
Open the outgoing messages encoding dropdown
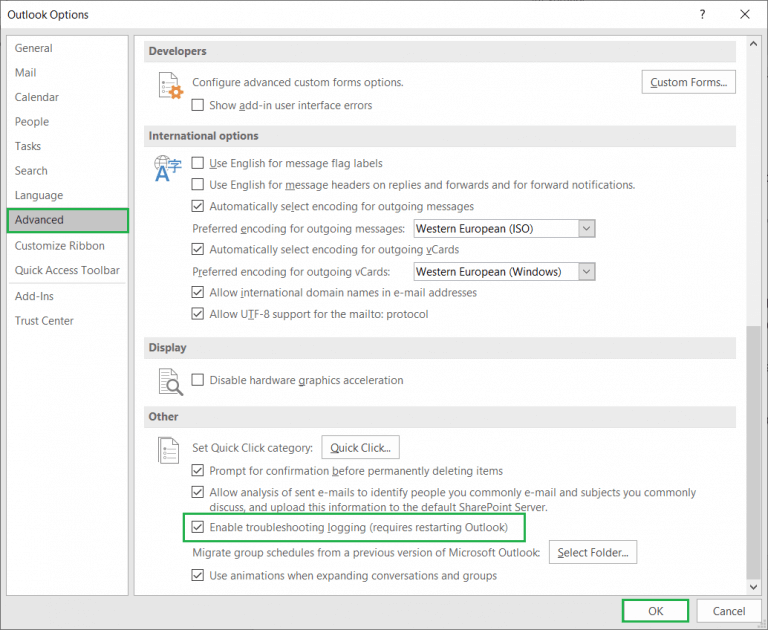[586, 229]
